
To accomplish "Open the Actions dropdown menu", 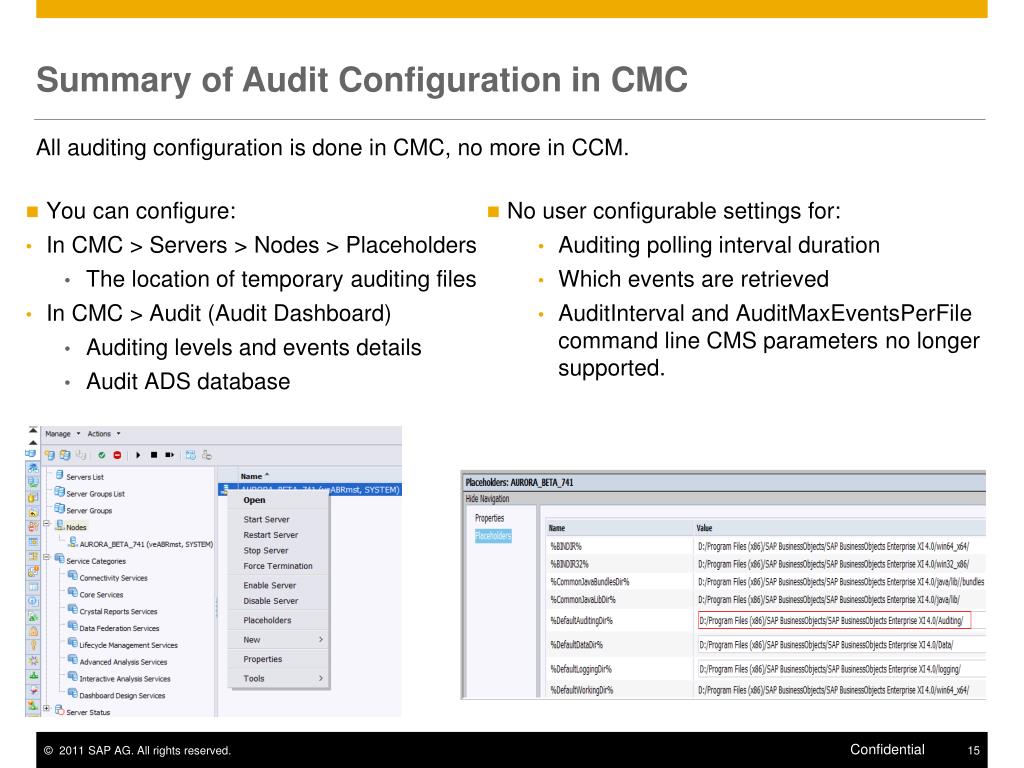I will 104,434.
